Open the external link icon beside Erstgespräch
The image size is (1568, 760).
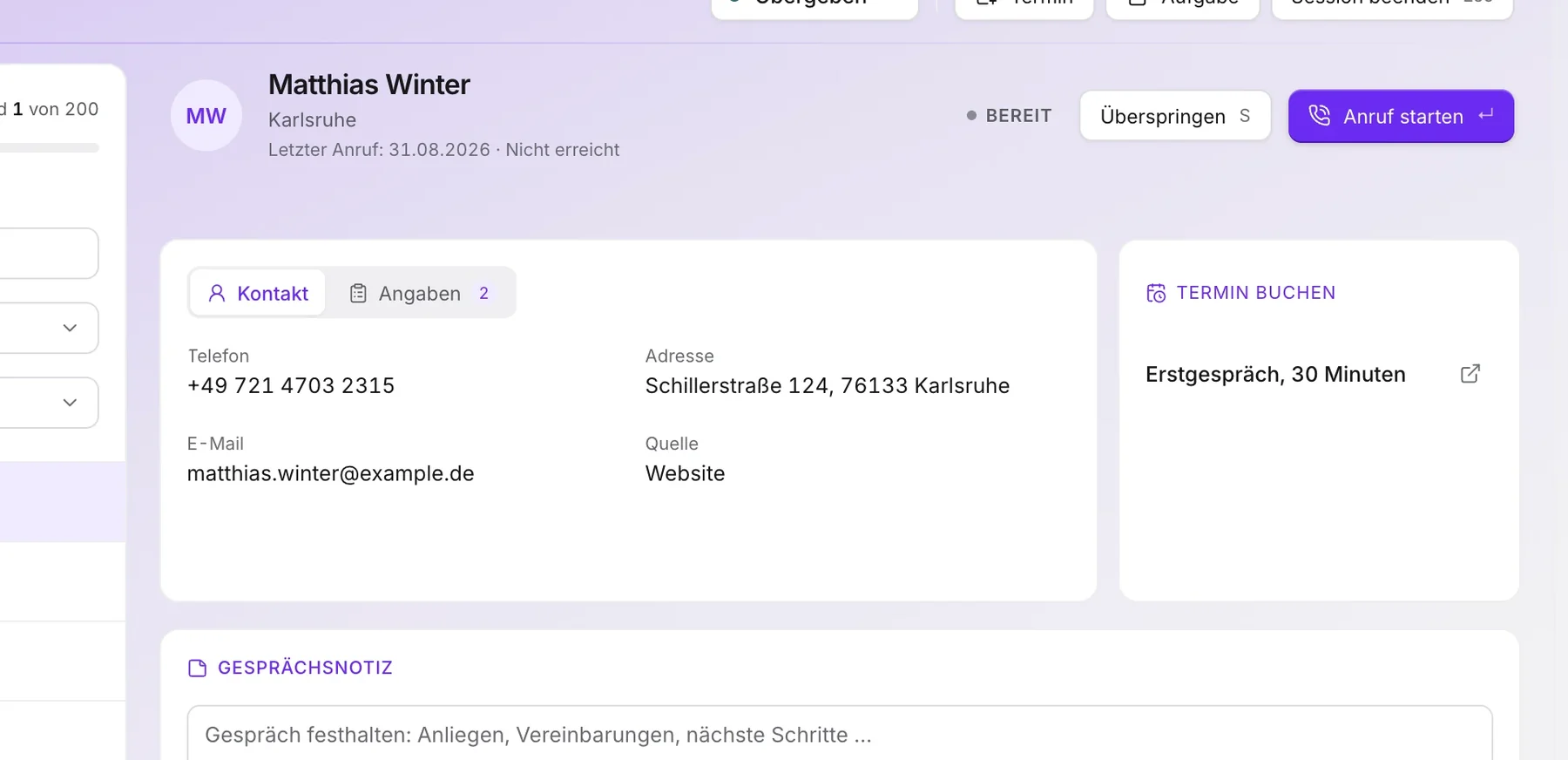coord(1470,374)
